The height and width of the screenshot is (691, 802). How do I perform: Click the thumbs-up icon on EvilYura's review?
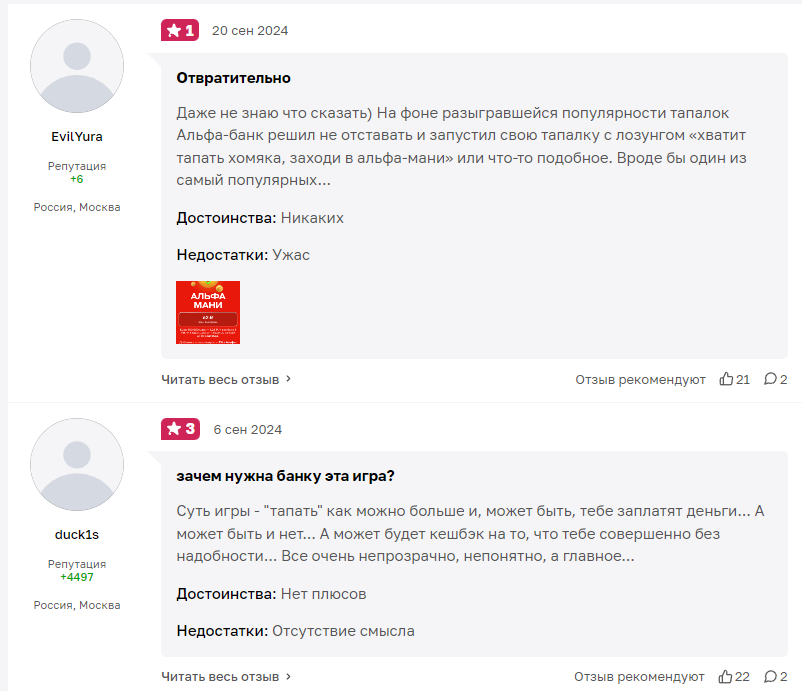726,379
